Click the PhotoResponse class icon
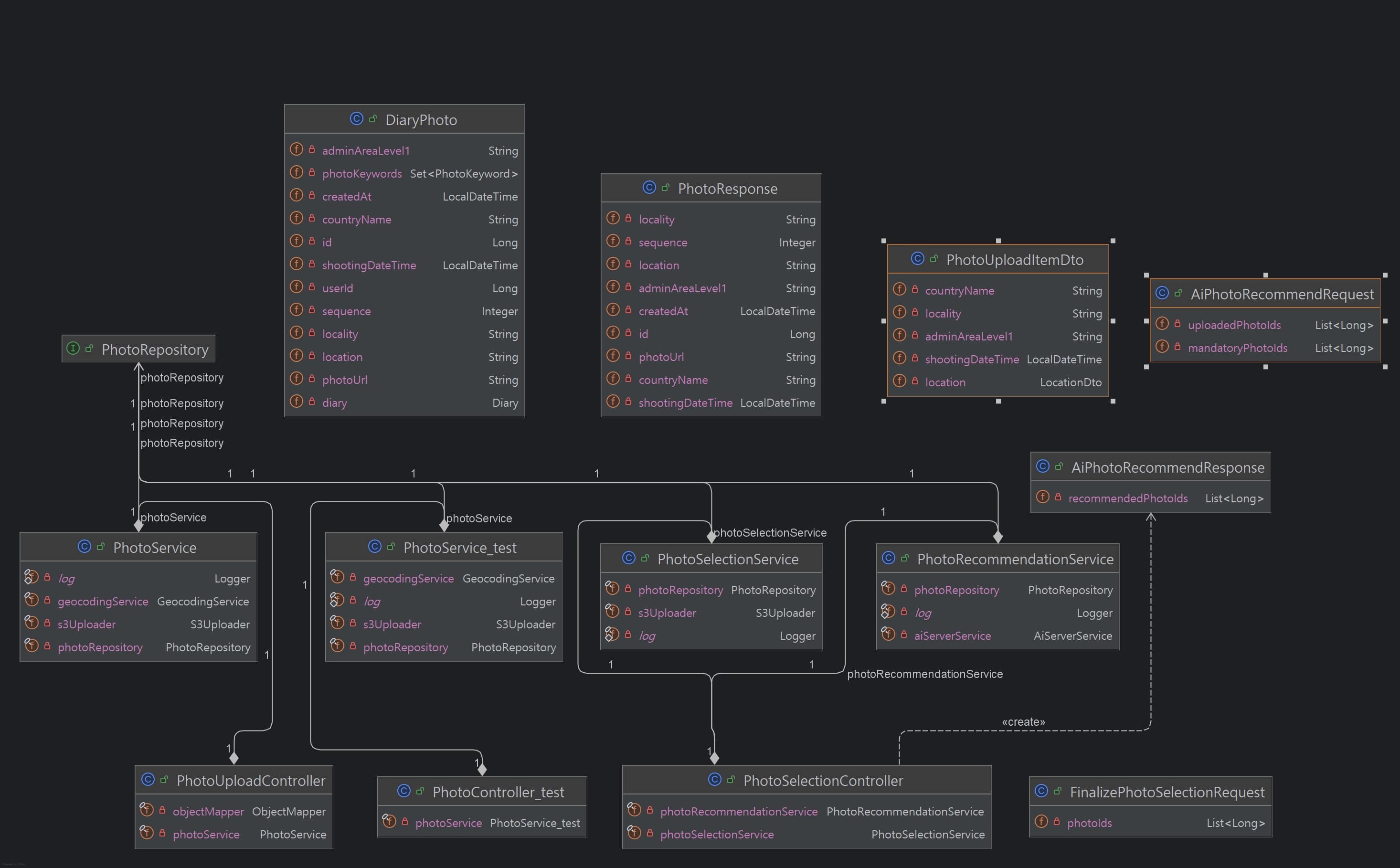 [x=648, y=188]
